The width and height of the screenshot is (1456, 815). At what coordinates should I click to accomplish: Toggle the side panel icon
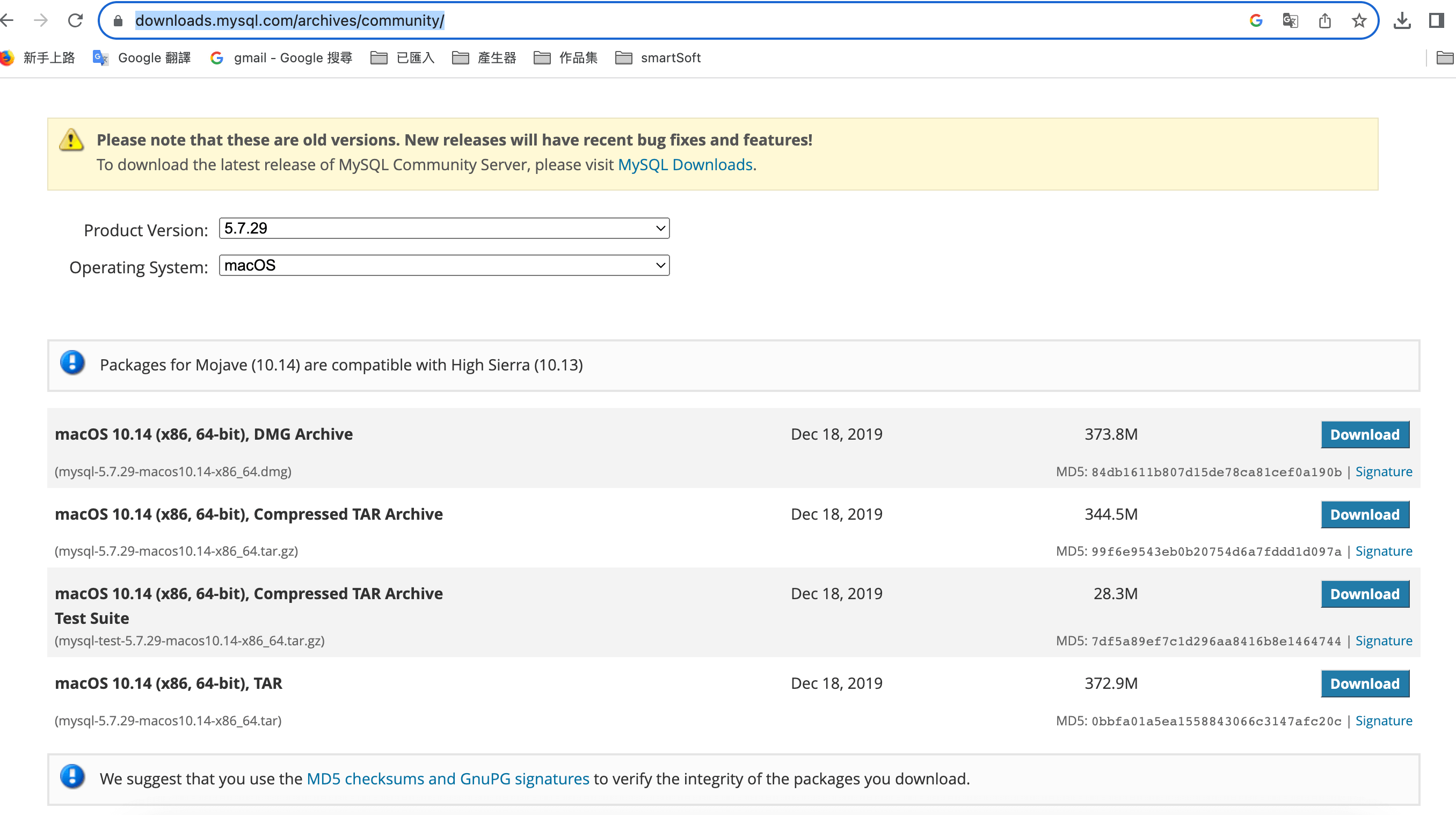1436,21
